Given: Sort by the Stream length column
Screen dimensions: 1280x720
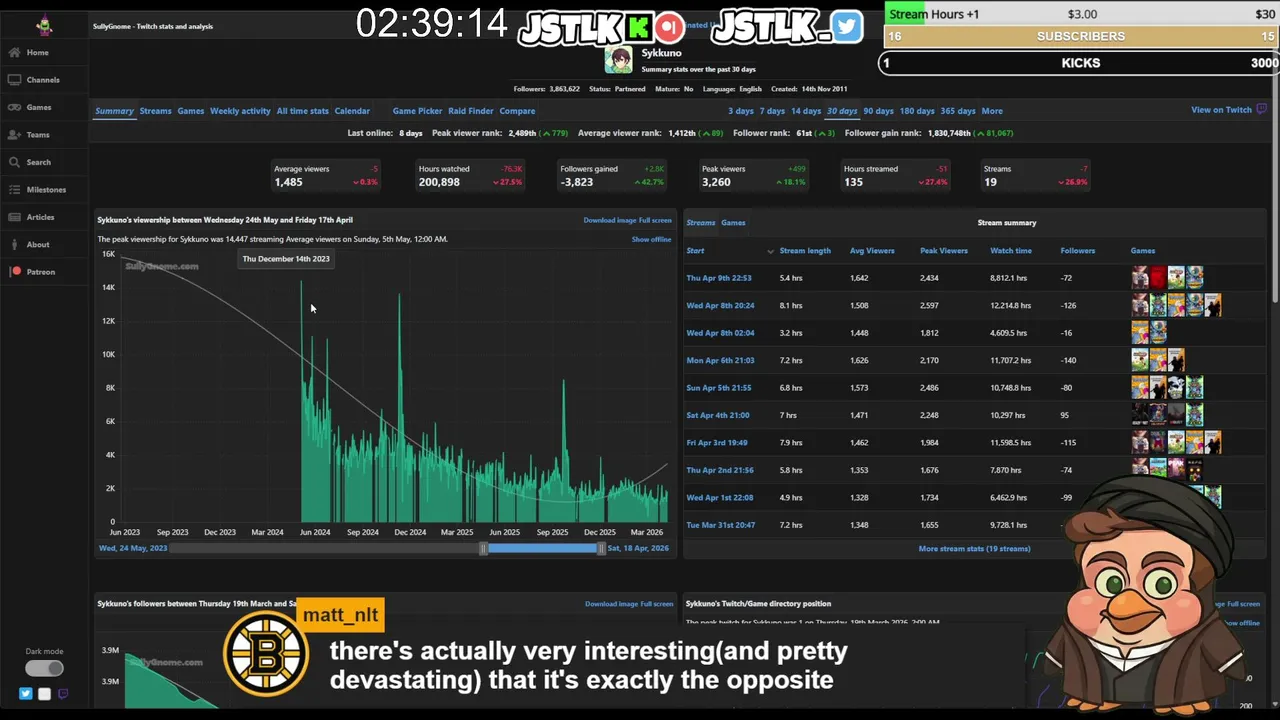Looking at the screenshot, I should [805, 251].
